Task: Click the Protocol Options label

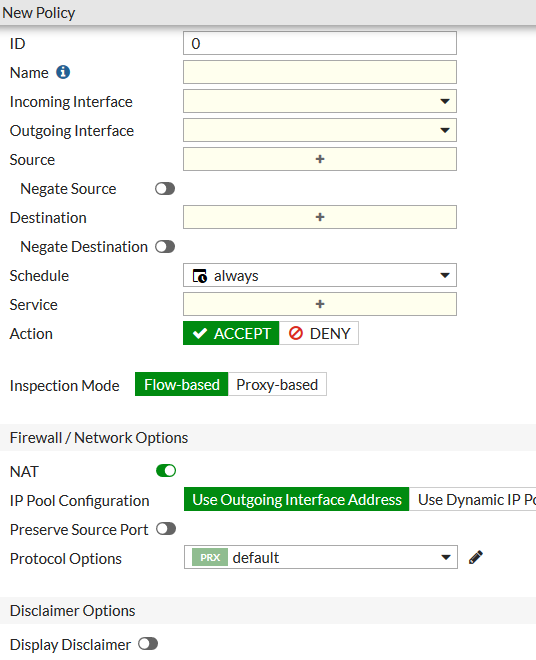Action: pos(66,559)
